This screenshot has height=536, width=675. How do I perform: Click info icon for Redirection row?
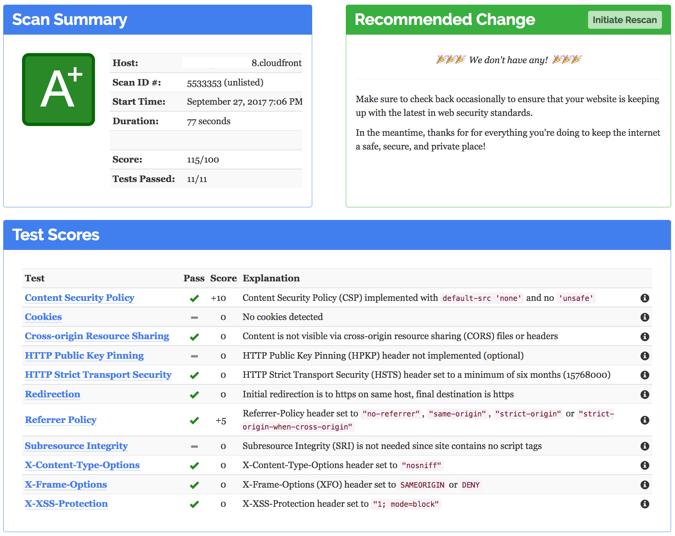tap(644, 394)
